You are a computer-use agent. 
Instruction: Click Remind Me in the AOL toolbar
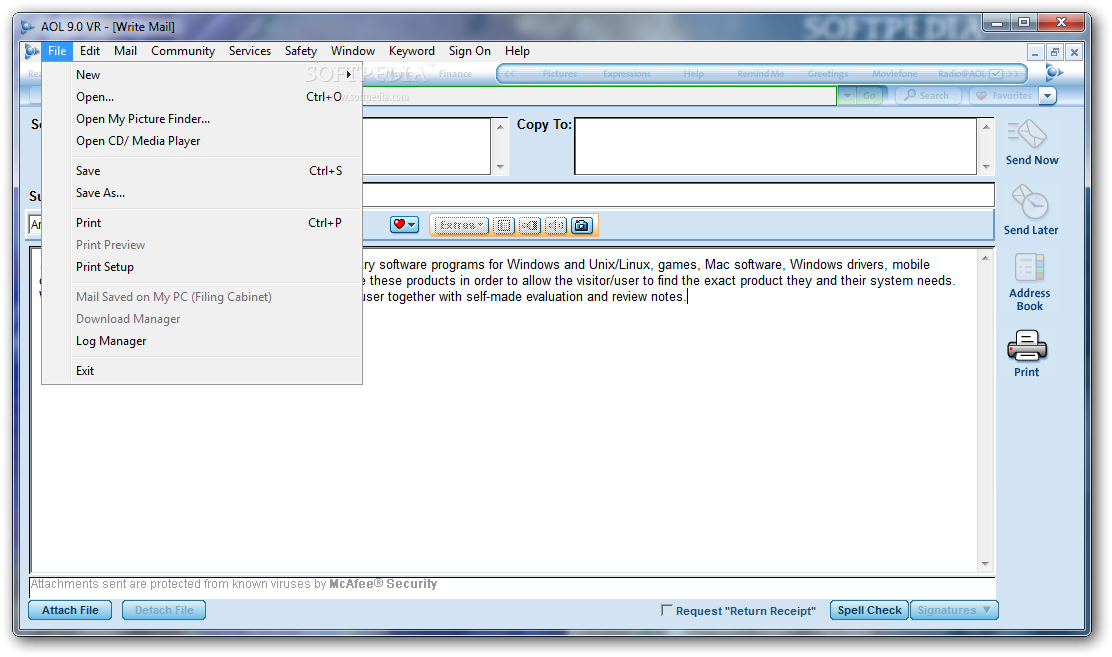coord(760,74)
